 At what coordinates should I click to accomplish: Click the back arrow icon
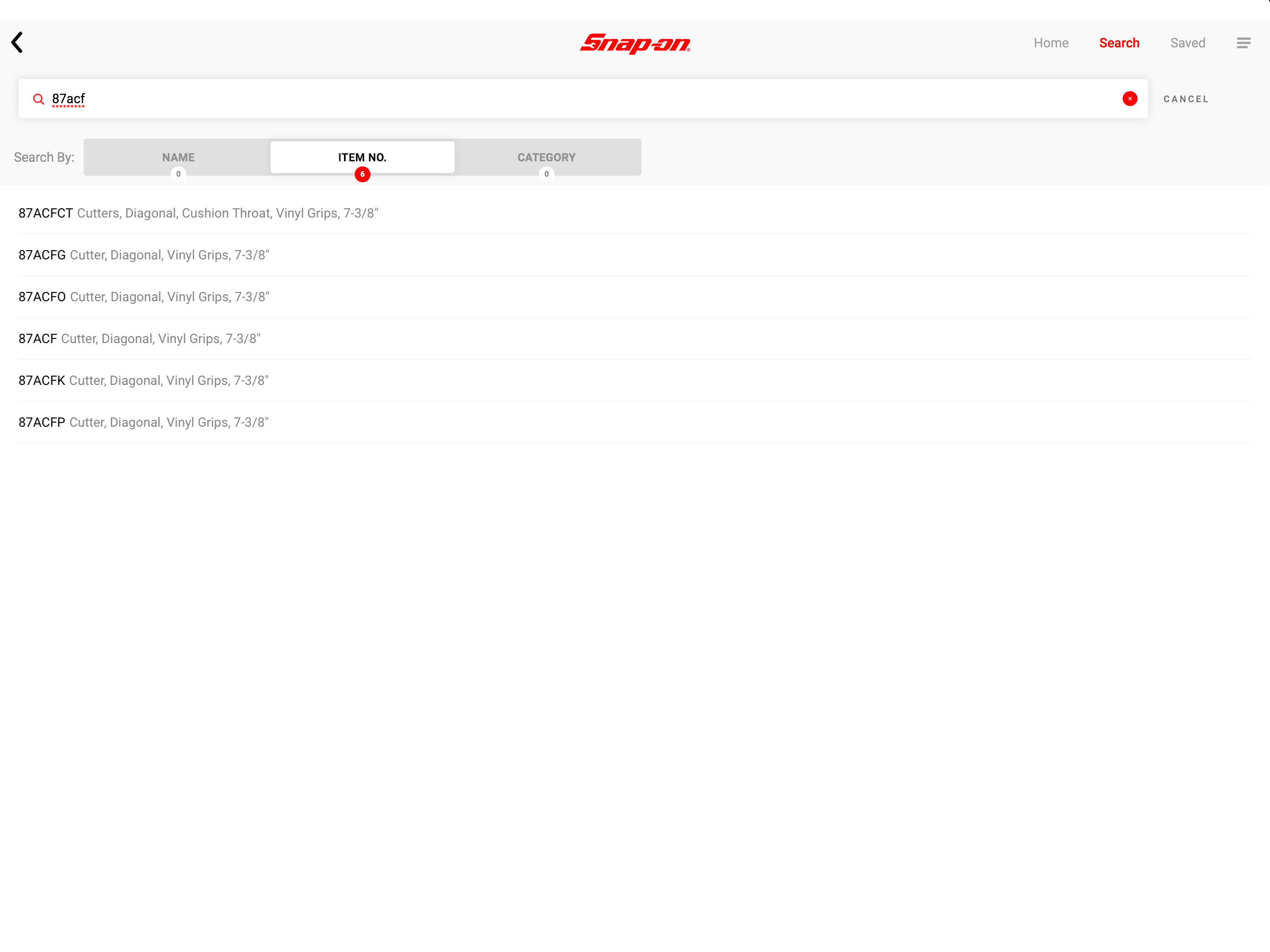(17, 42)
